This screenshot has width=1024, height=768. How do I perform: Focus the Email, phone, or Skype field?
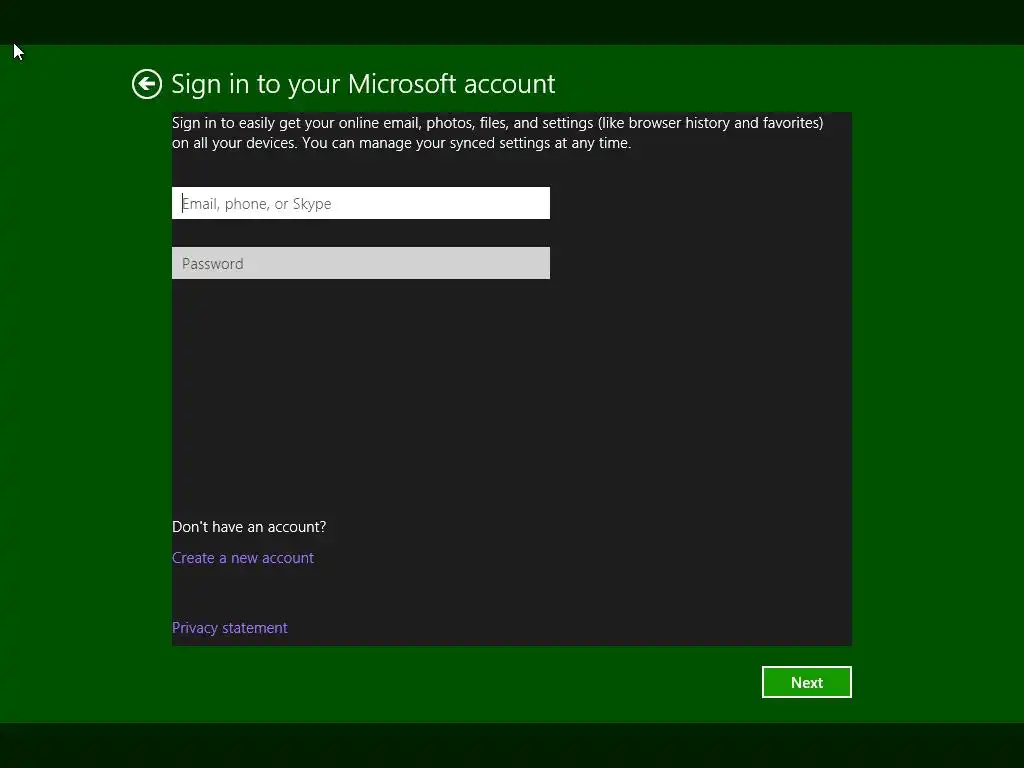pyautogui.click(x=360, y=203)
